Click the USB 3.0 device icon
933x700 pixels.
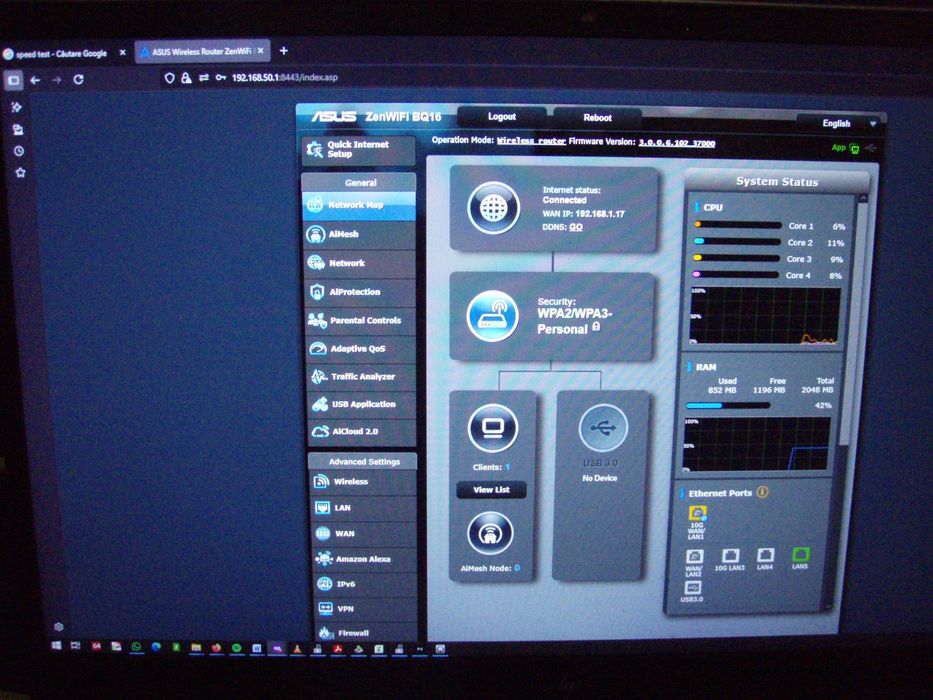(603, 427)
